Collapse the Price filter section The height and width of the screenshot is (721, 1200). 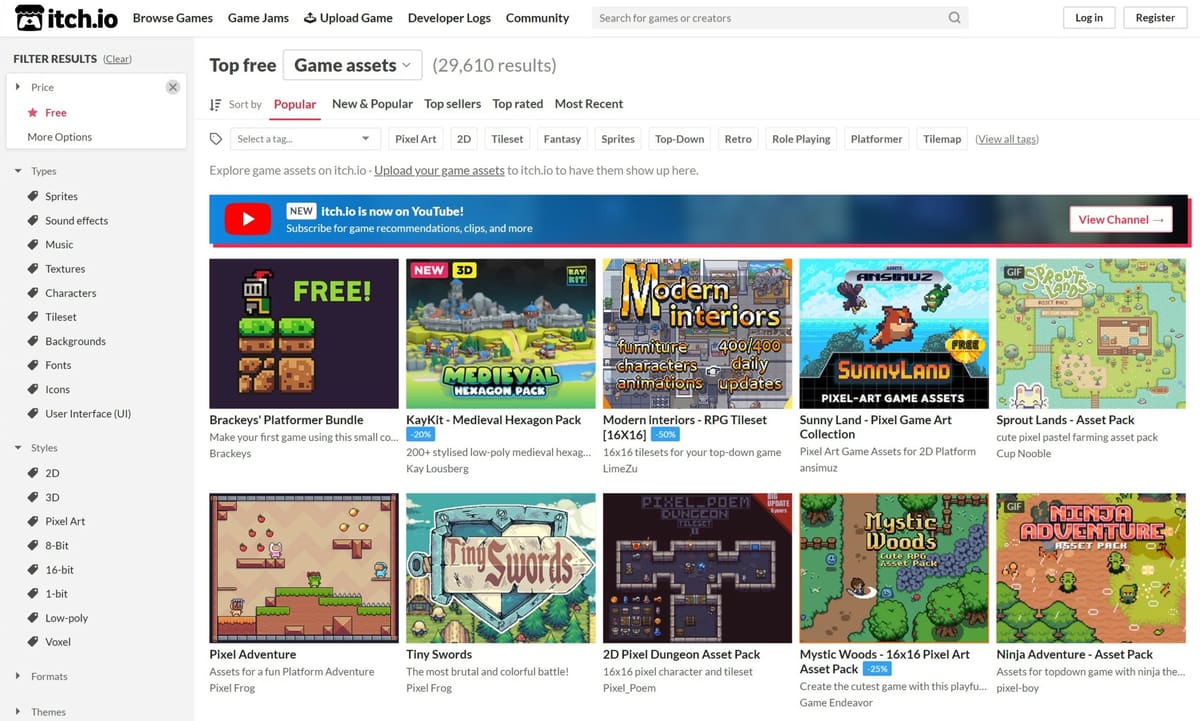18,87
